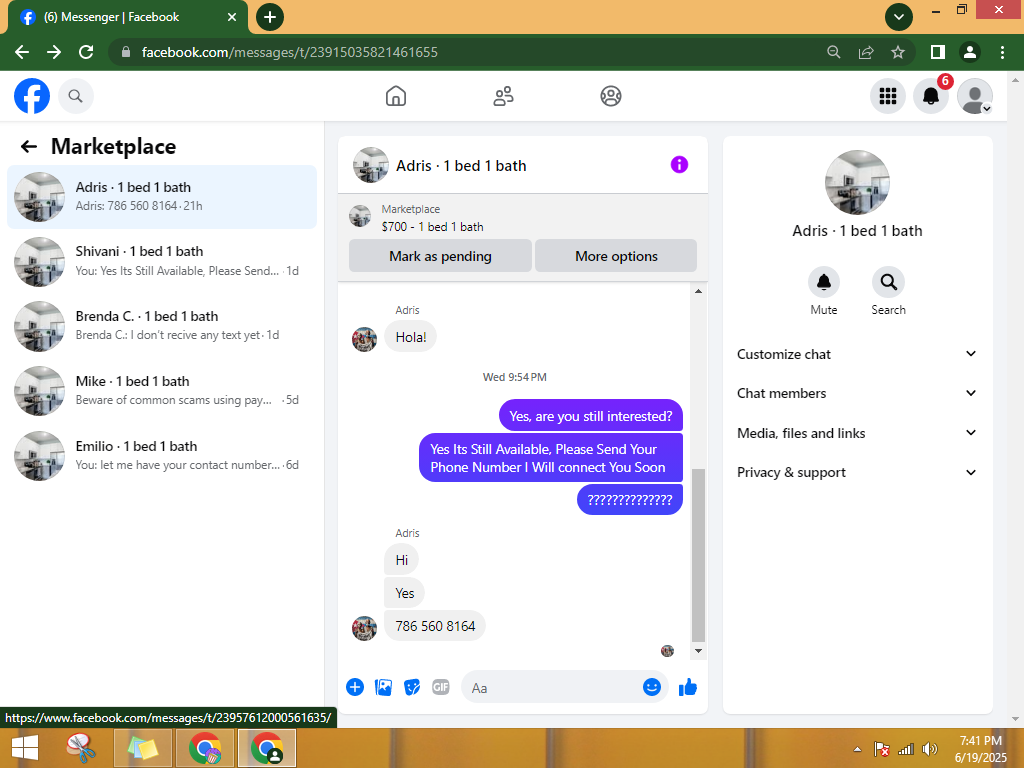Image resolution: width=1024 pixels, height=768 pixels.
Task: Bookmark this page with star icon
Action: click(898, 52)
